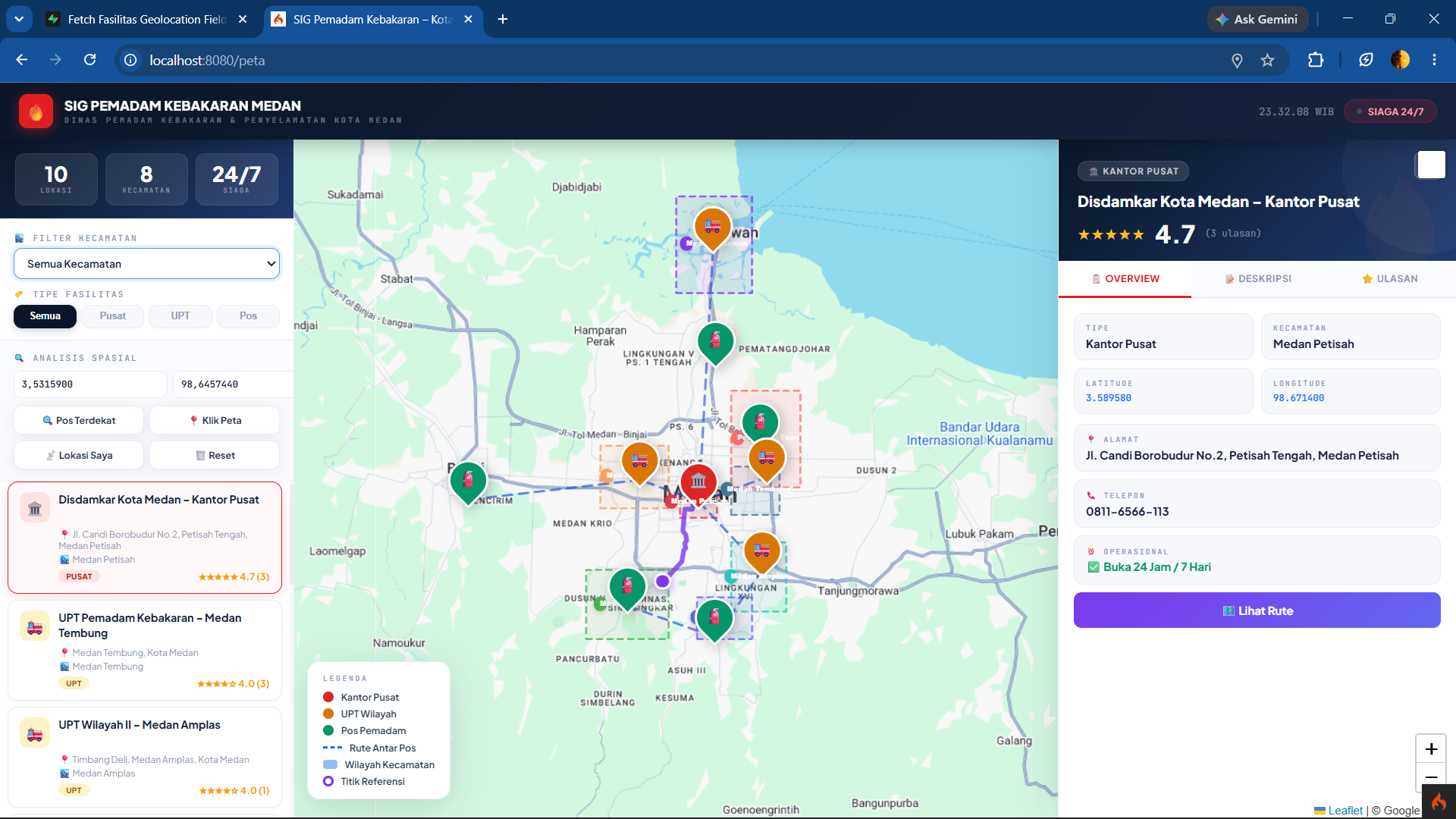Viewport: 1456px width, 819px height.
Task: Click the northernmost orange UPT marker in Belawan
Action: (712, 227)
